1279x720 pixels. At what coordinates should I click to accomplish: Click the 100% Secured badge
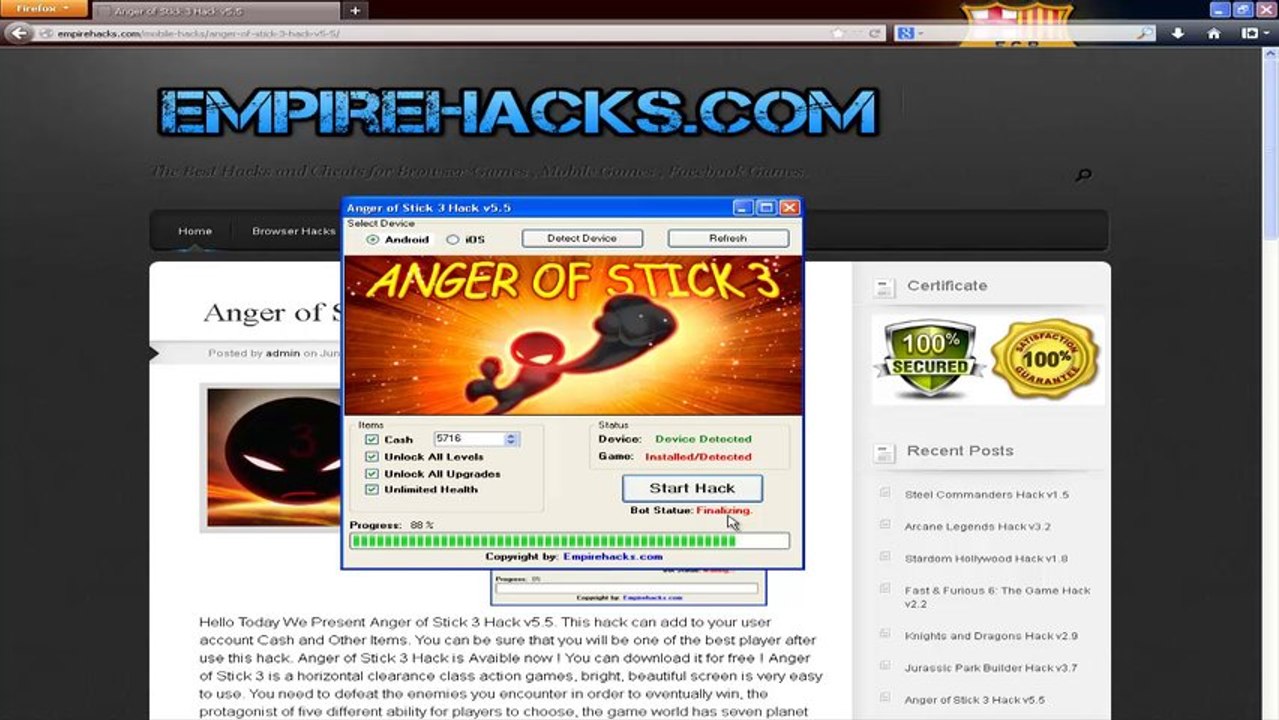point(929,360)
